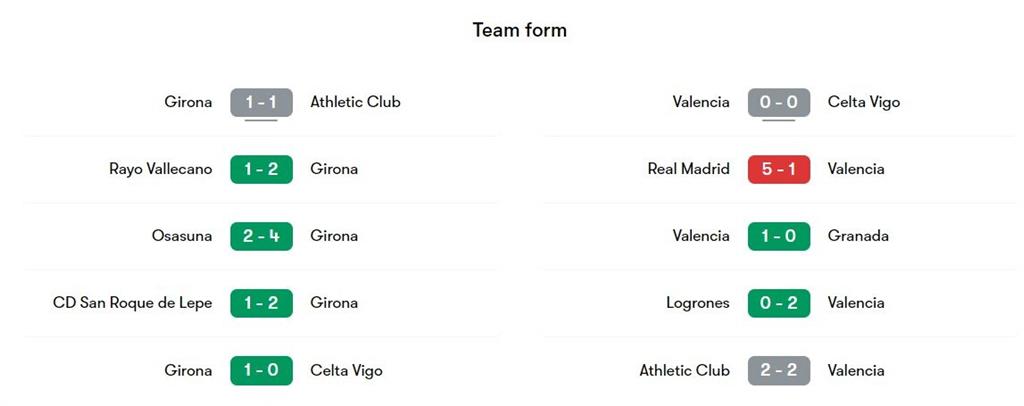
Task: Click Celta Vigo in the 0 - 0 row
Action: 864,102
